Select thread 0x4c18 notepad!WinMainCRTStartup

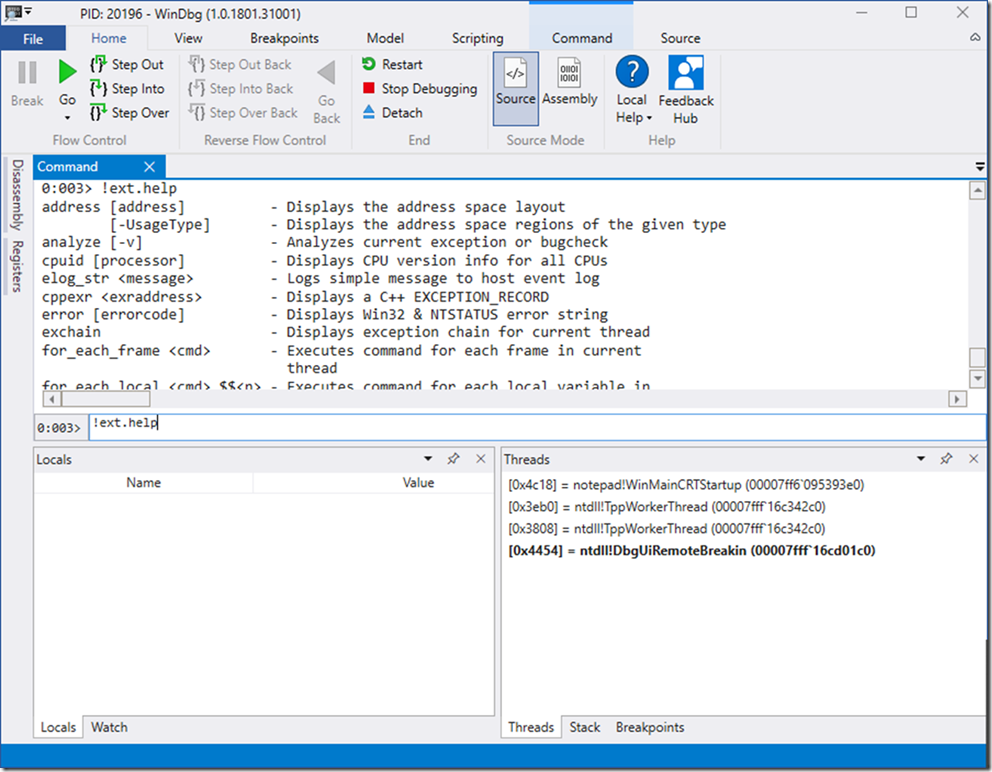point(686,485)
